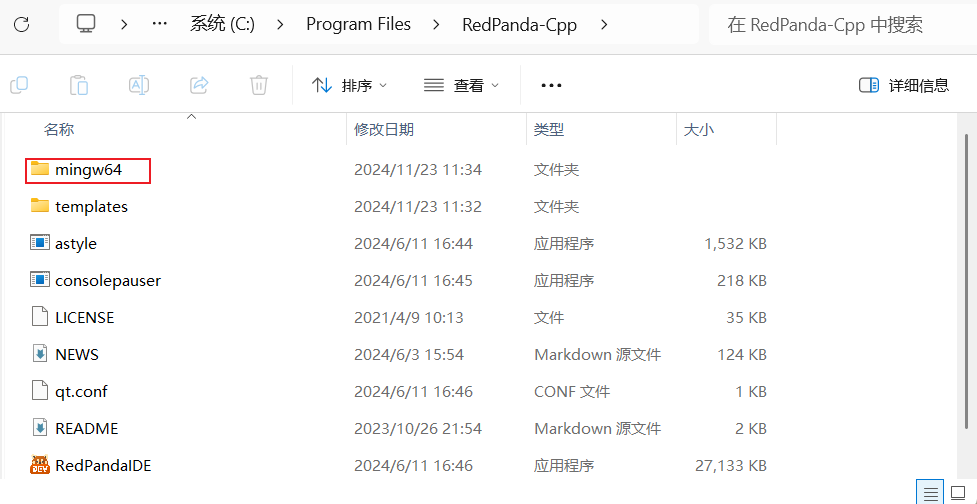Click the consolepauser file name
Viewport: 977px width, 504px height.
tap(108, 280)
